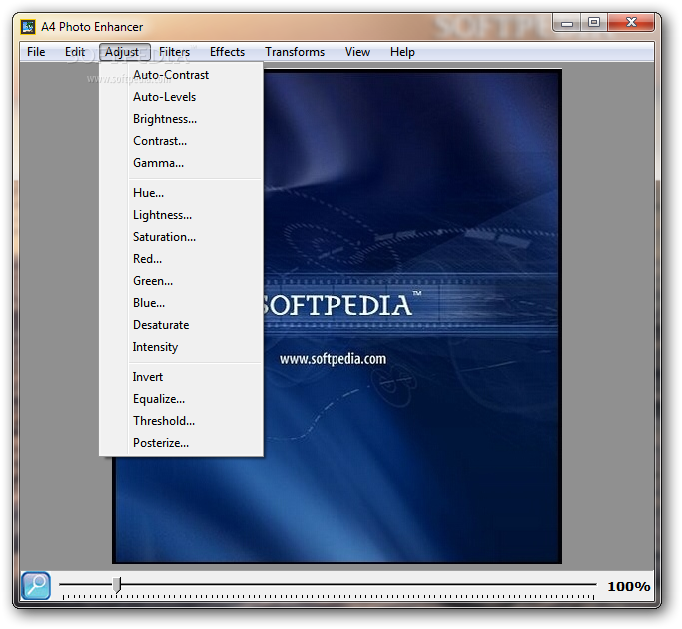The width and height of the screenshot is (682, 629).
Task: Click the A4 Photo Enhancer title icon
Action: (28, 27)
